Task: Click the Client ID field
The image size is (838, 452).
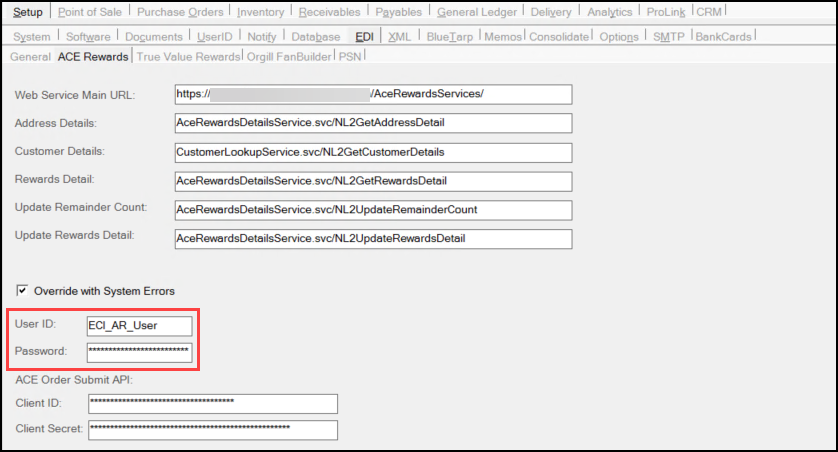Action: coord(212,403)
